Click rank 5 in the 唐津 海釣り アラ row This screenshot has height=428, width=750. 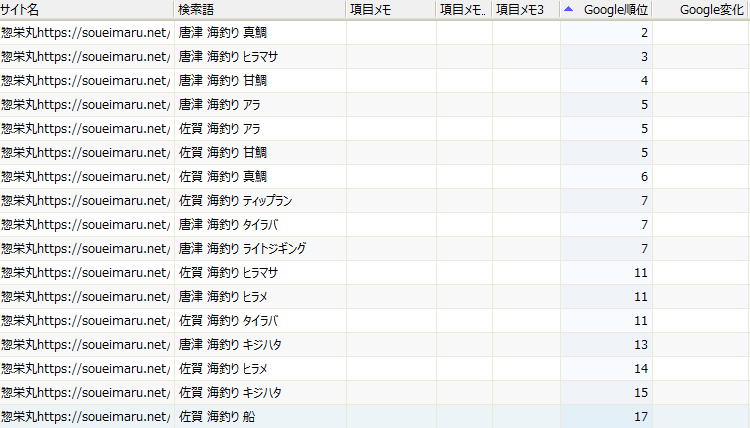[x=644, y=104]
